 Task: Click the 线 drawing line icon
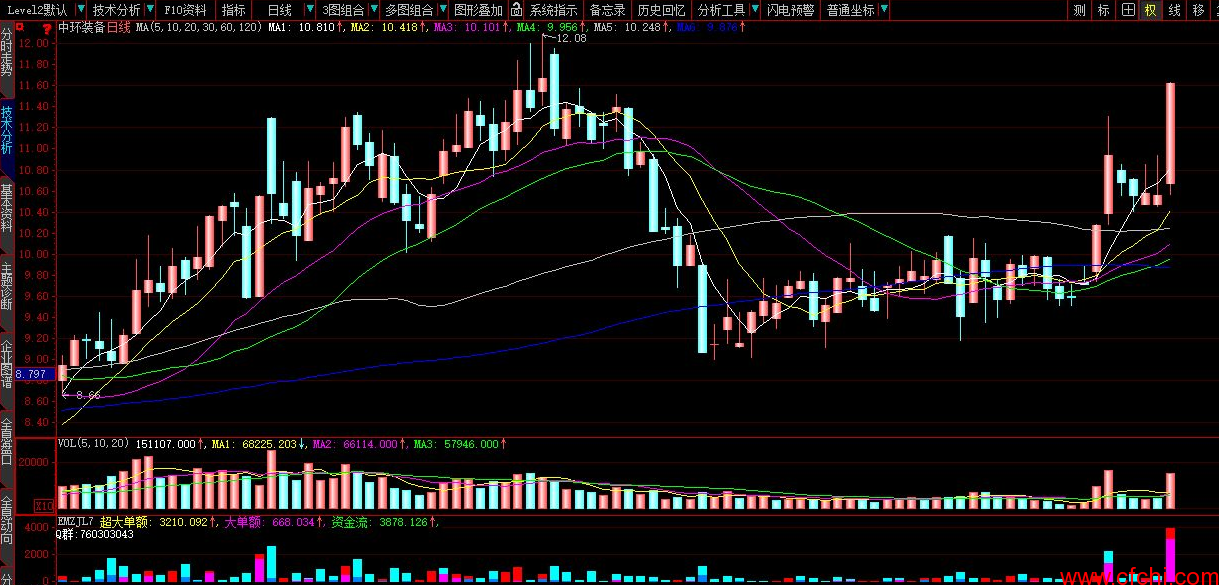pos(1174,10)
